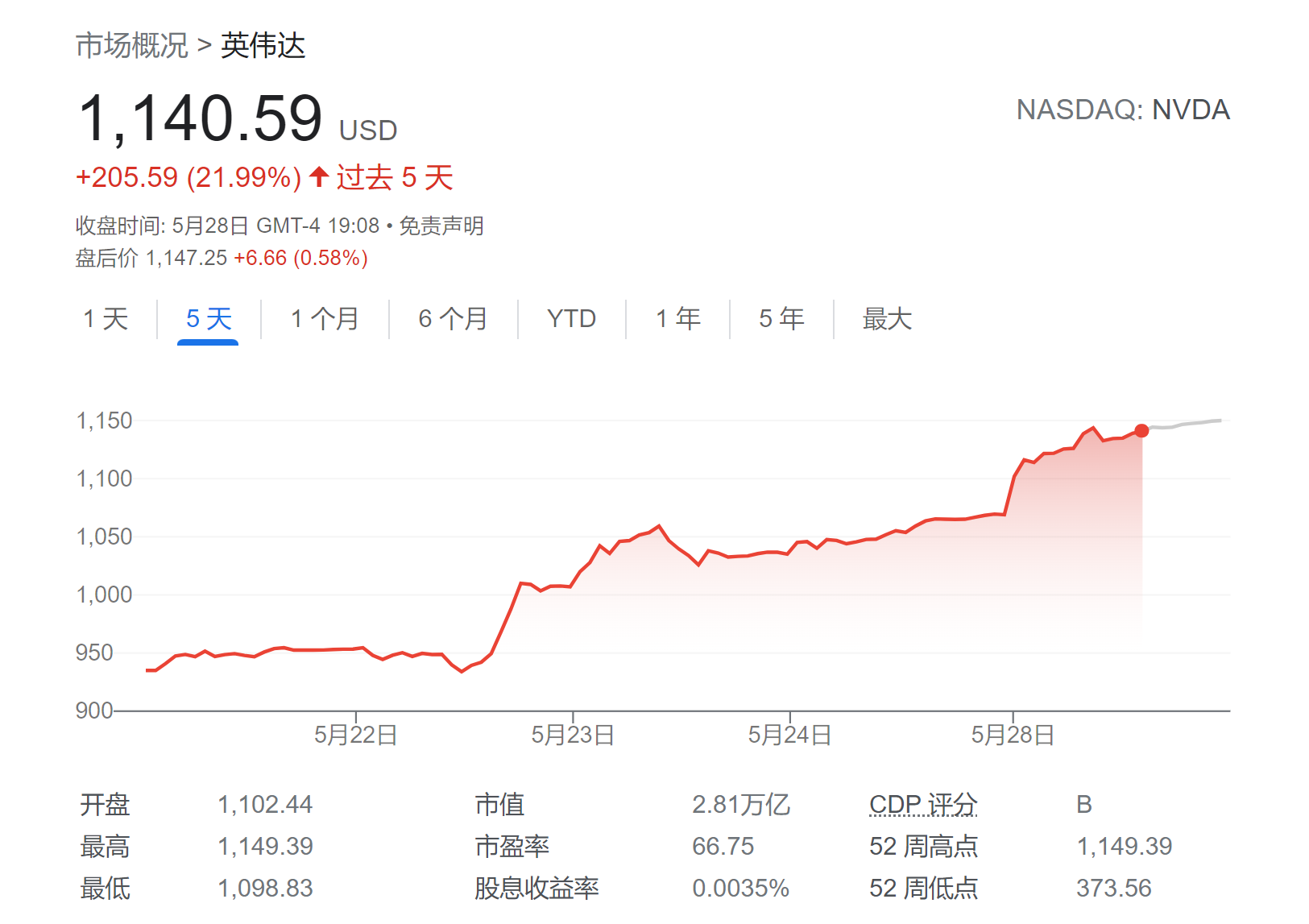
Task: Click the NASDAQ: NVDA ticker label
Action: (x=1123, y=110)
